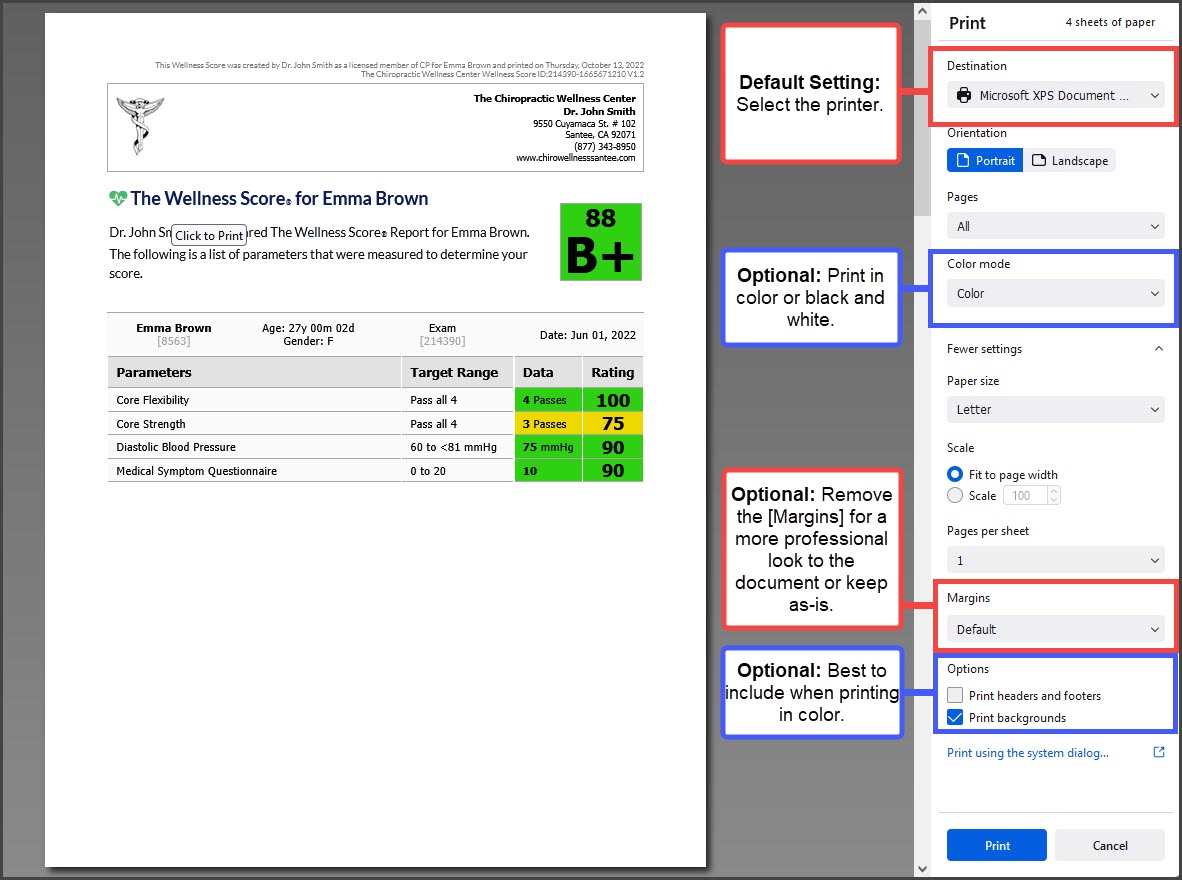Click the Target Range column header
Viewport: 1182px width, 880px height.
click(x=454, y=373)
